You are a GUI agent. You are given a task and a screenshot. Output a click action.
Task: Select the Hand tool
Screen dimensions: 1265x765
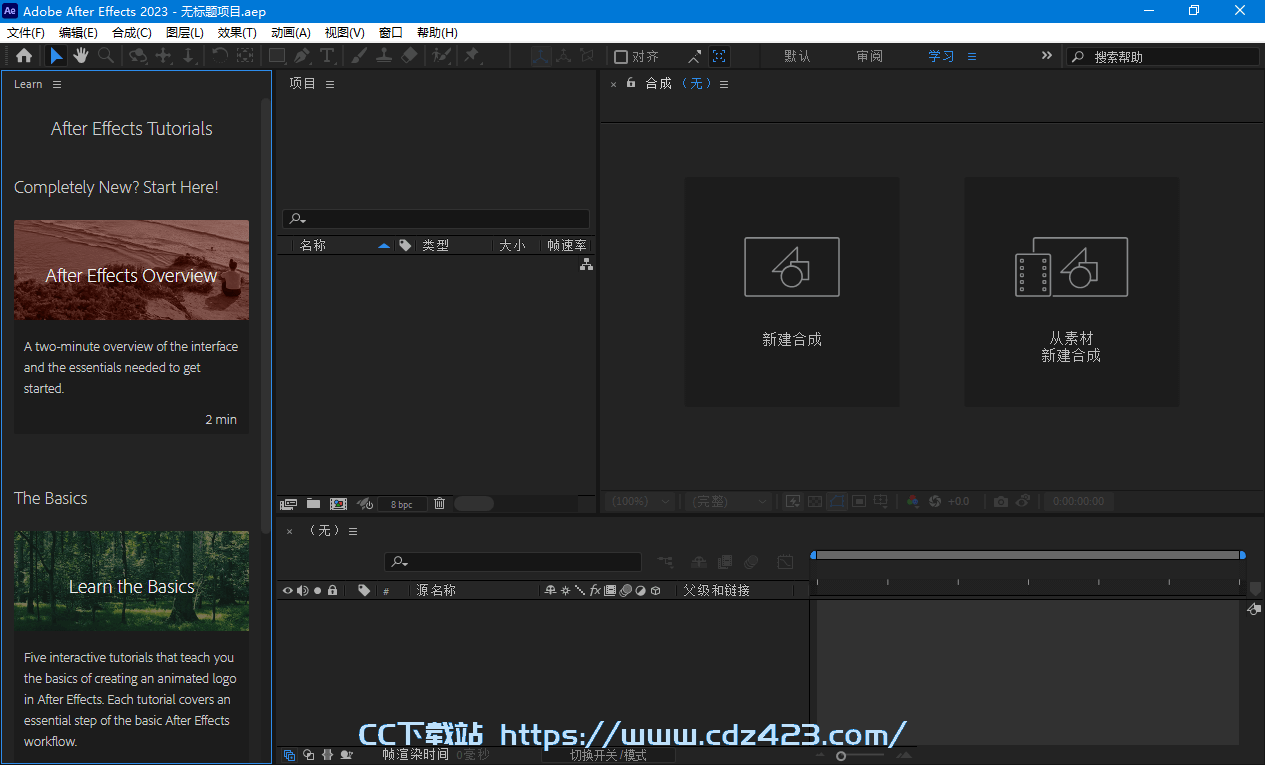(80, 56)
